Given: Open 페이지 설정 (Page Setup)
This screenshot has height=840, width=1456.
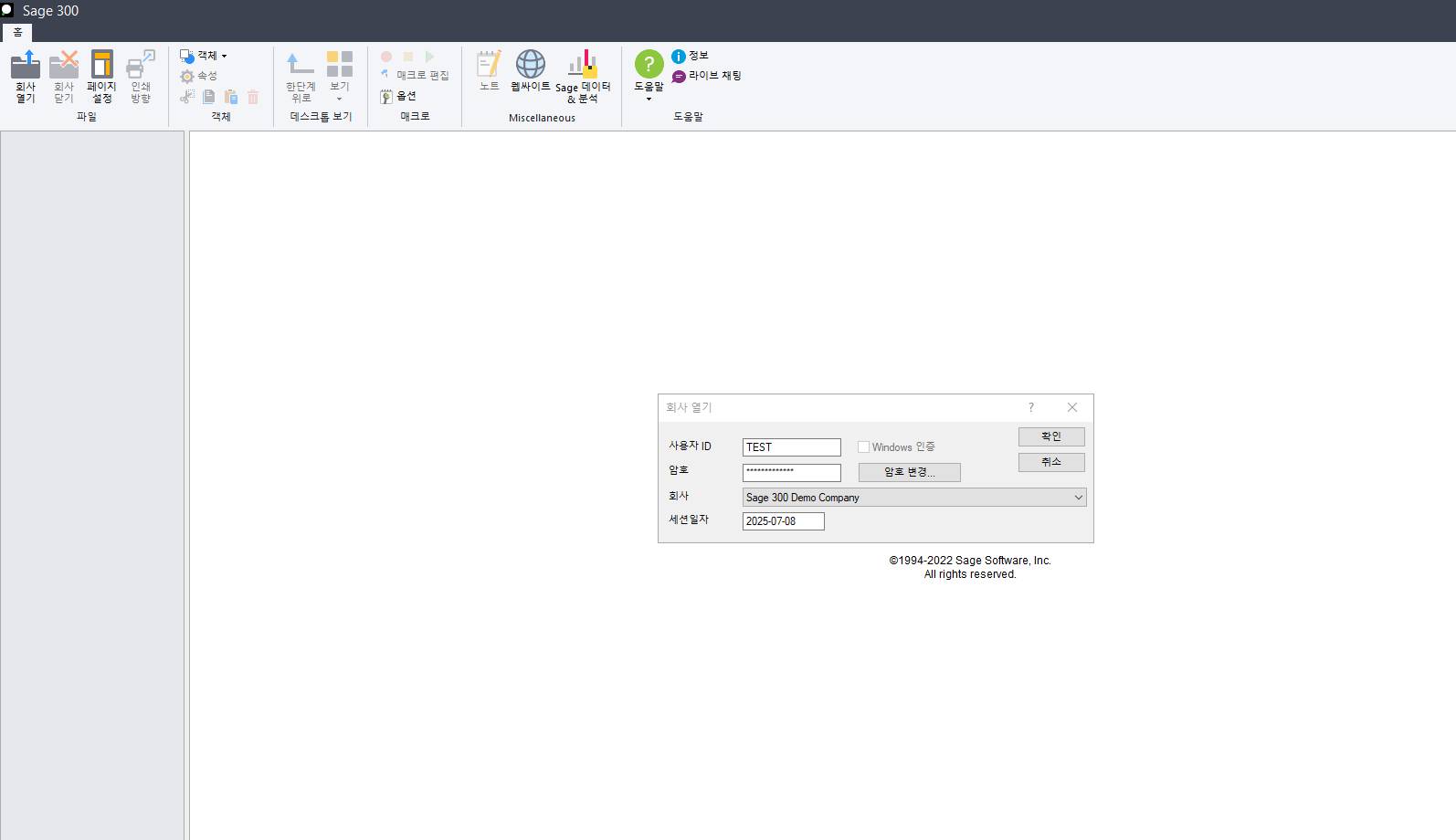Looking at the screenshot, I should pyautogui.click(x=102, y=77).
